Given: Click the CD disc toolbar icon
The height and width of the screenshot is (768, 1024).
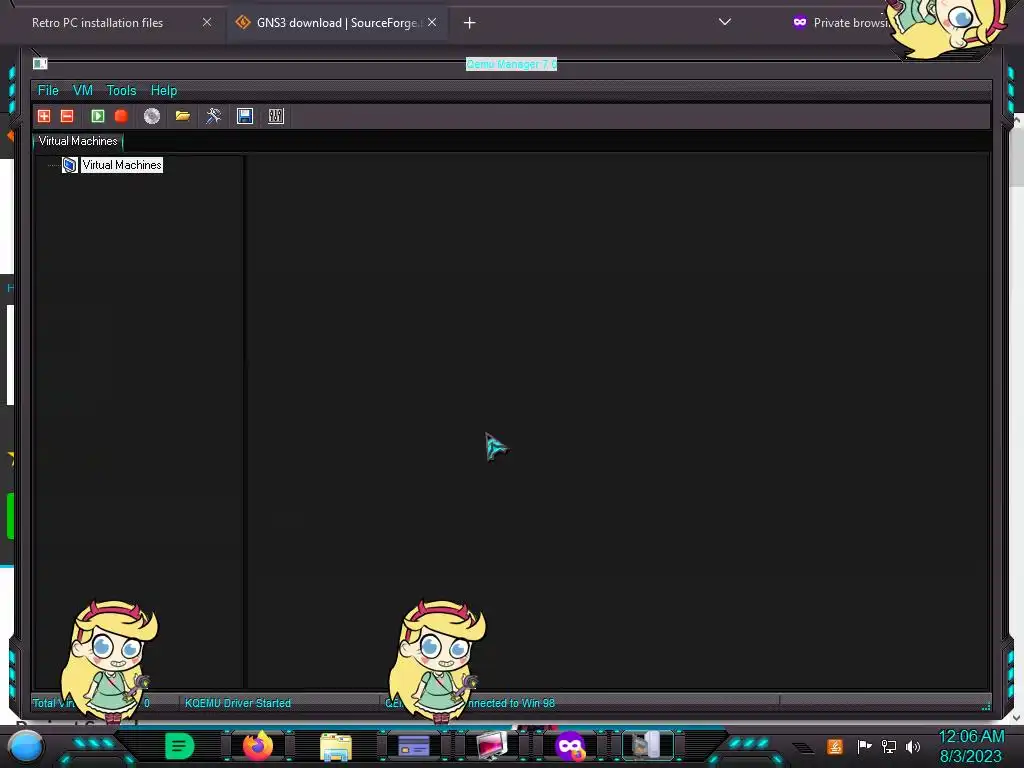Looking at the screenshot, I should (152, 116).
